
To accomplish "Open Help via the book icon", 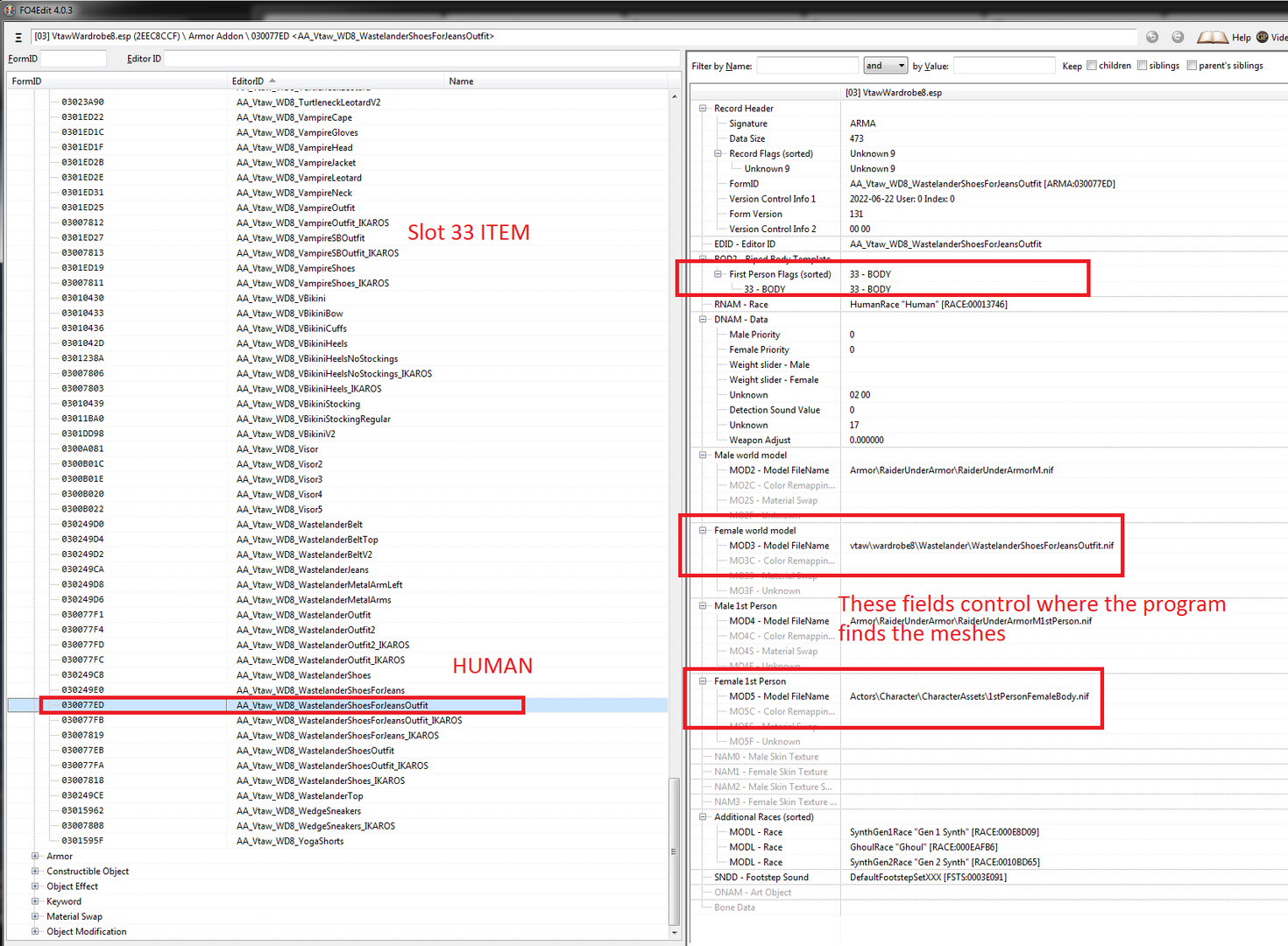I will click(x=1212, y=37).
